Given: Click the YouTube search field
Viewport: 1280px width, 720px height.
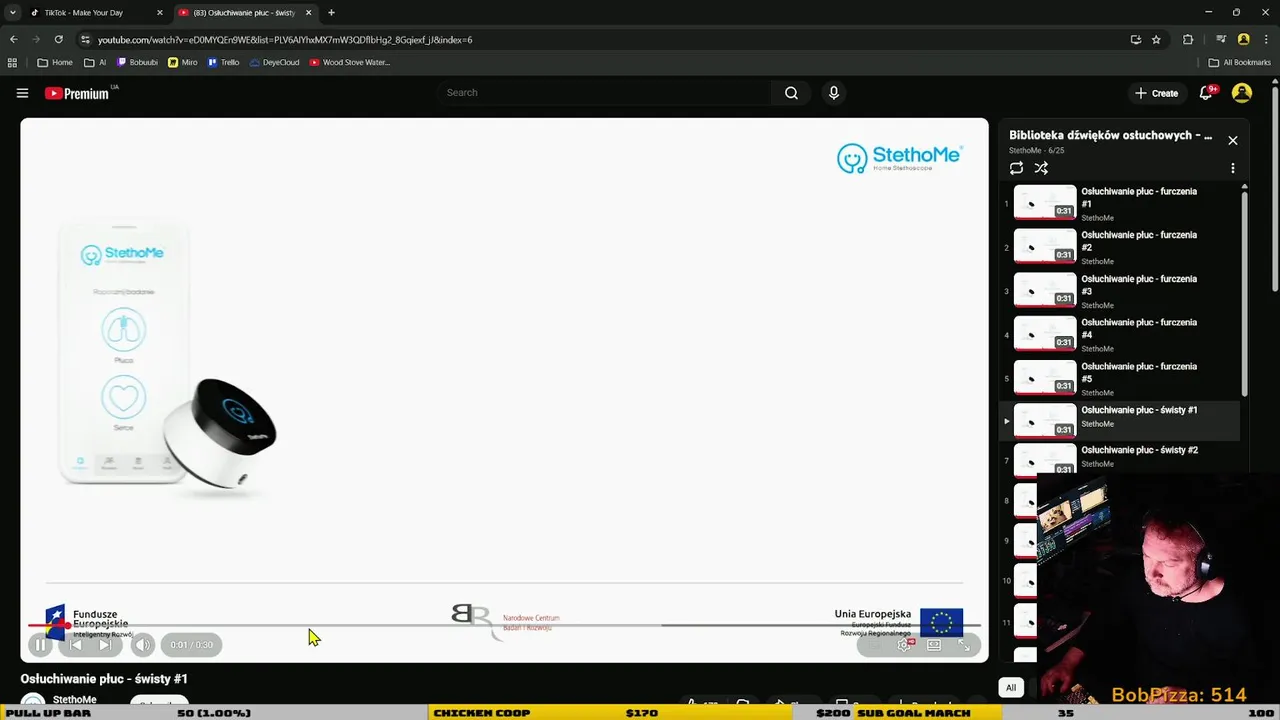Looking at the screenshot, I should tap(604, 93).
